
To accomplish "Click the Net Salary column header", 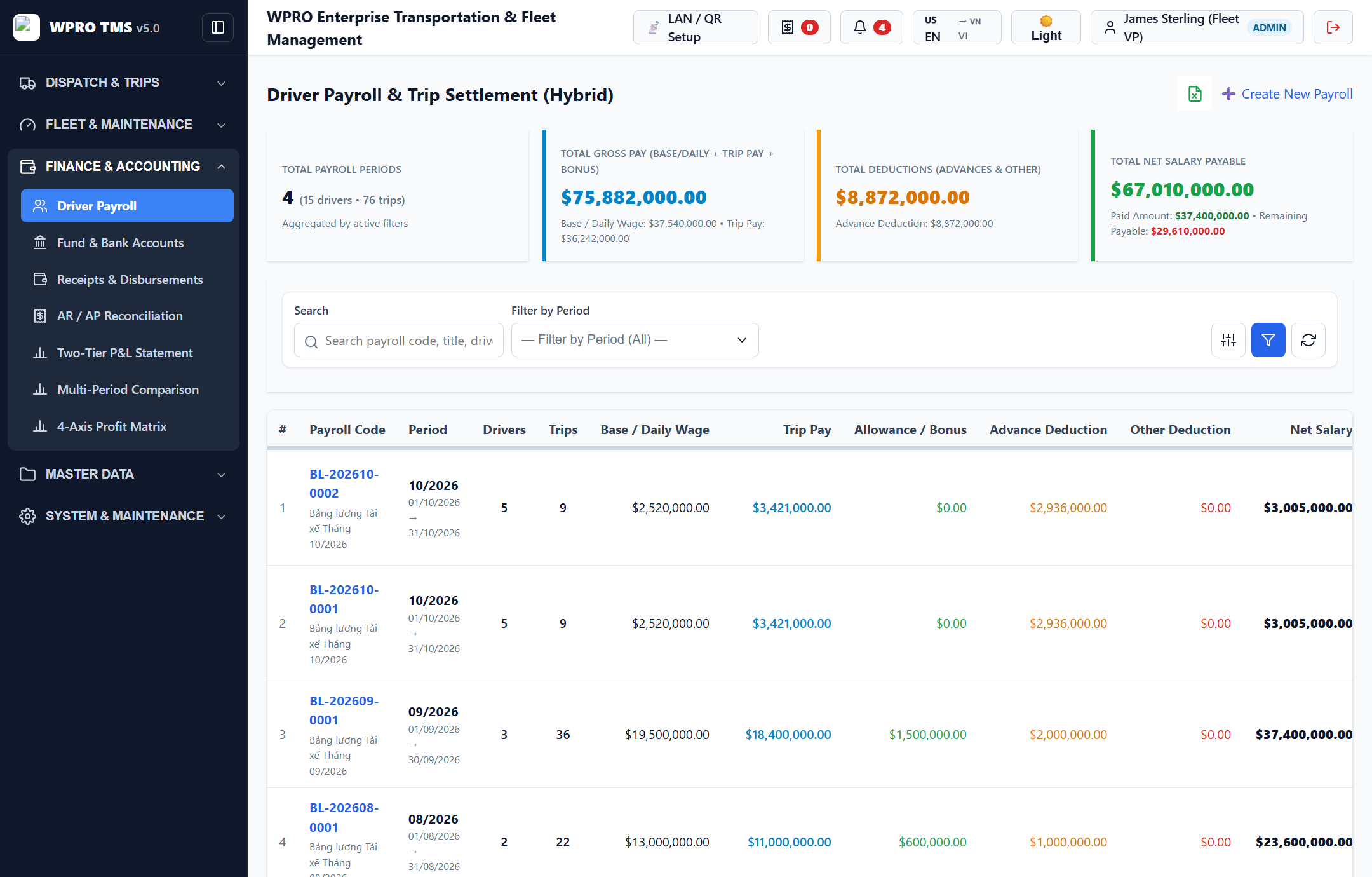I will [1321, 430].
